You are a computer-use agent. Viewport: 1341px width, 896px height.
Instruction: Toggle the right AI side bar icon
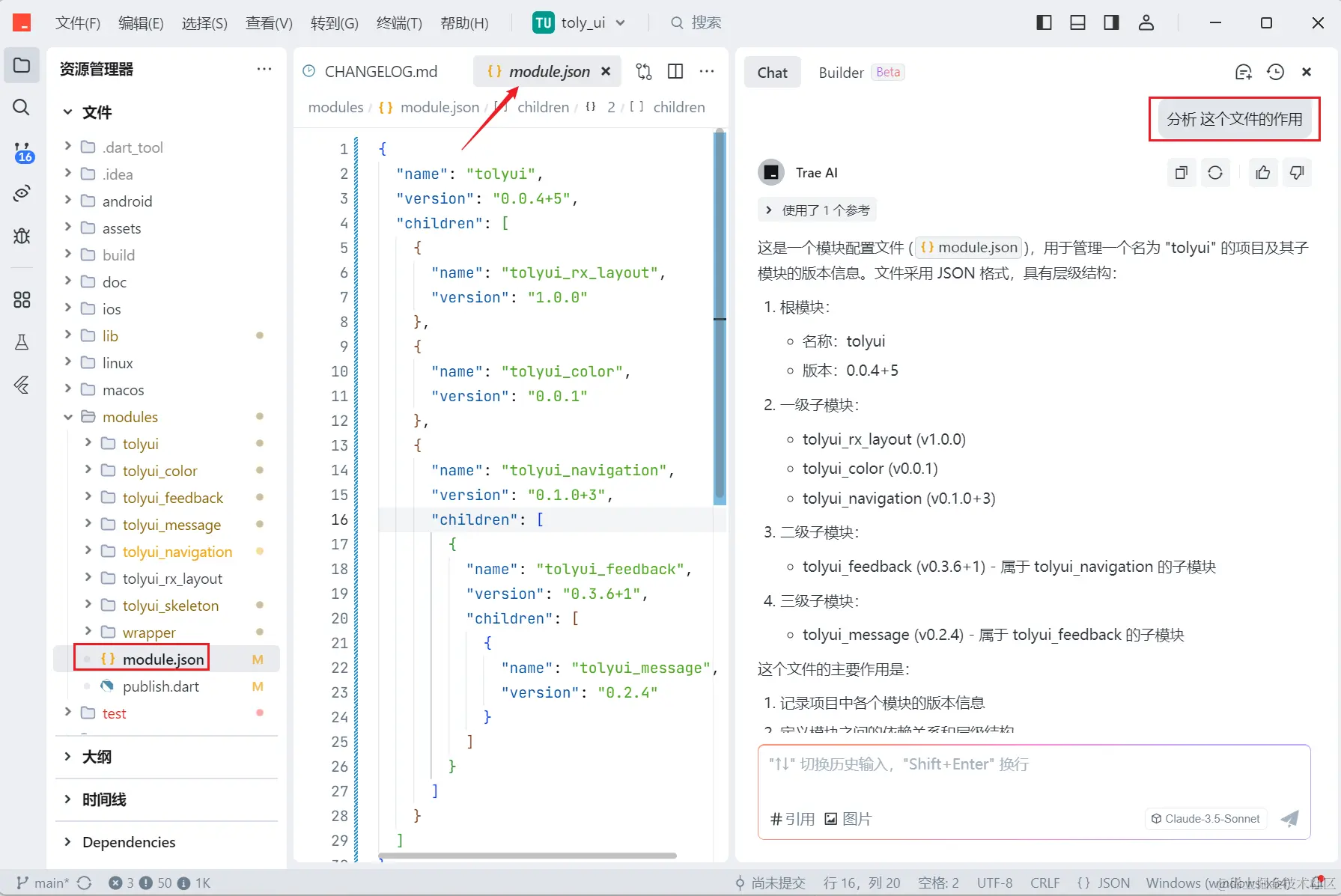click(x=1111, y=22)
